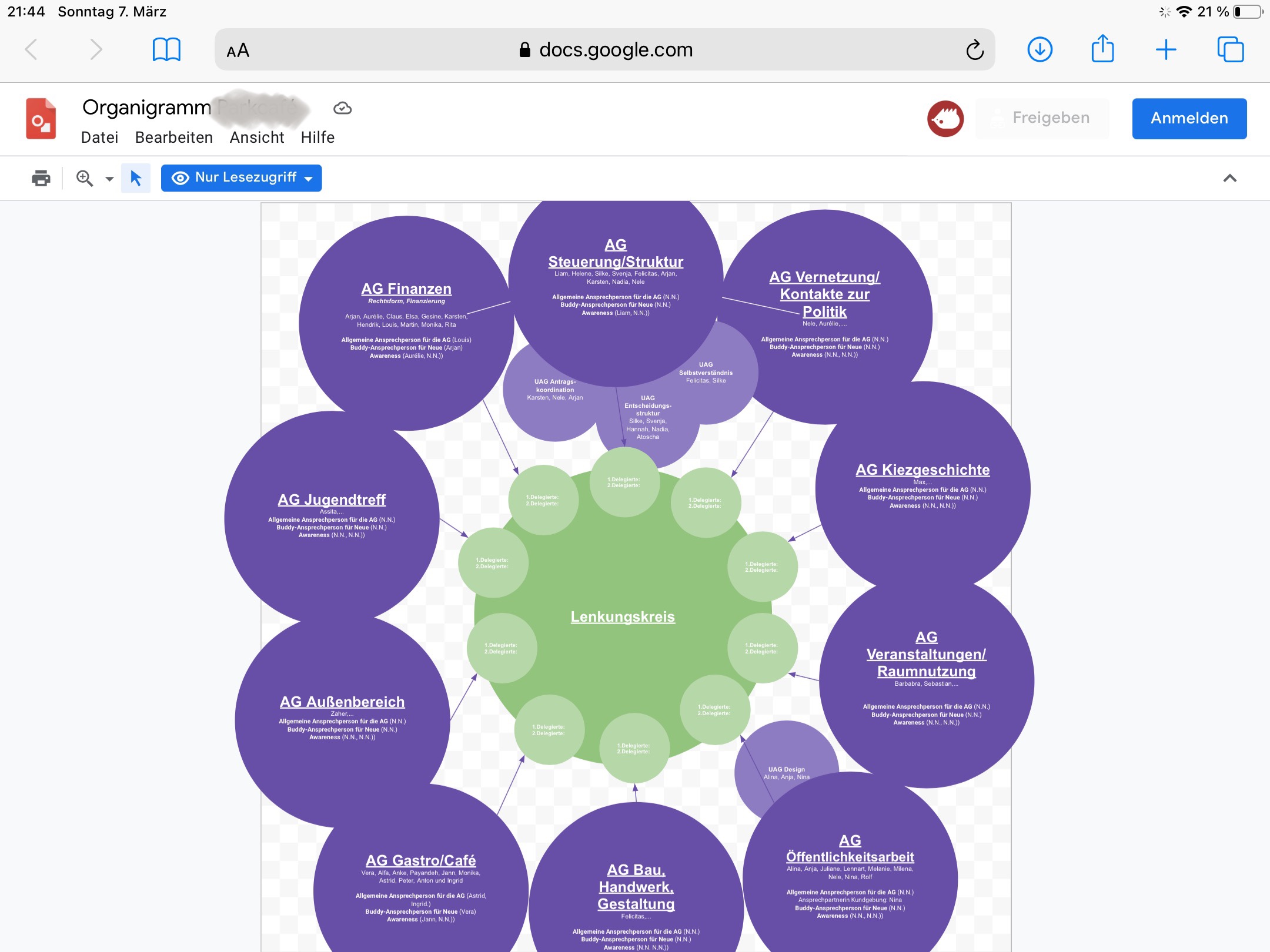Tap the Safari downloads icon
Image resolution: width=1270 pixels, height=952 pixels.
(1040, 50)
